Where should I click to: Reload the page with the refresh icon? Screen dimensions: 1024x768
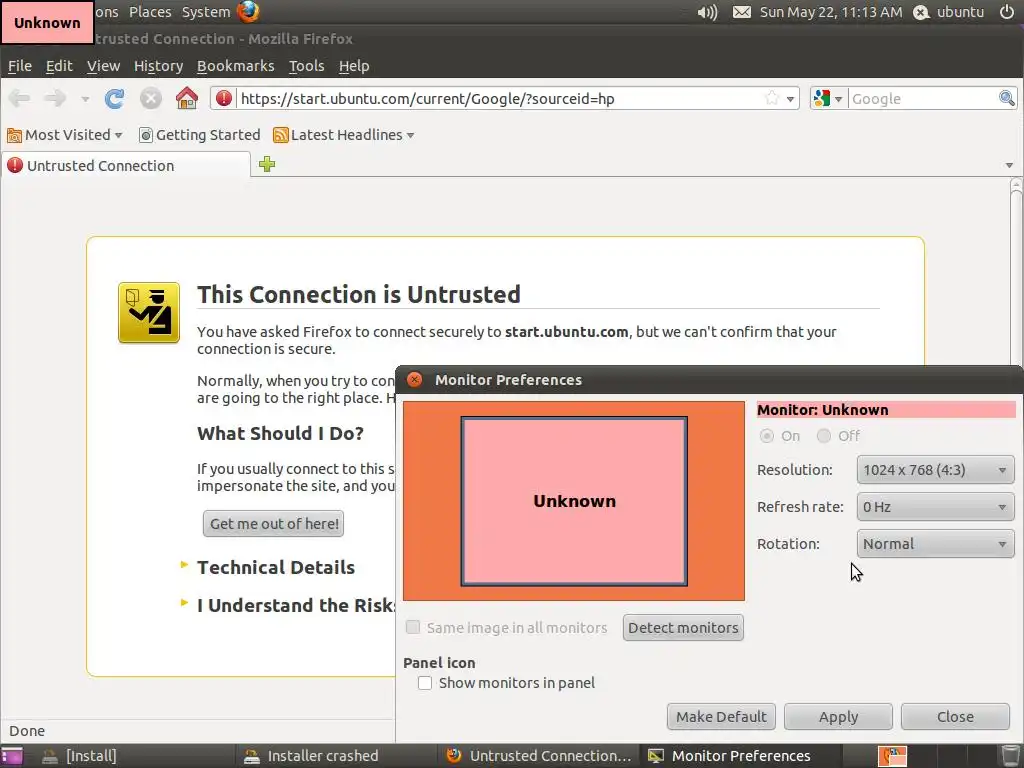(114, 99)
